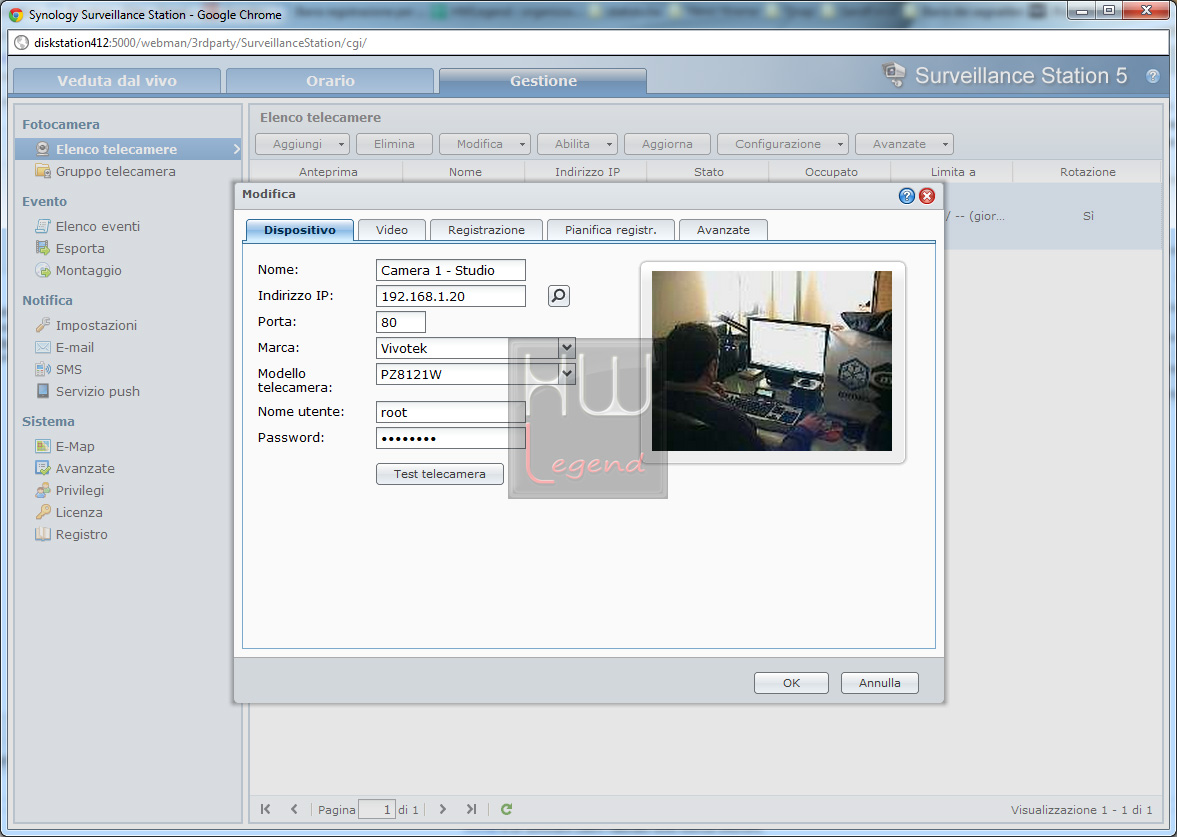The height and width of the screenshot is (837, 1177).
Task: Click the Indirizzo IP input field
Action: (x=450, y=296)
